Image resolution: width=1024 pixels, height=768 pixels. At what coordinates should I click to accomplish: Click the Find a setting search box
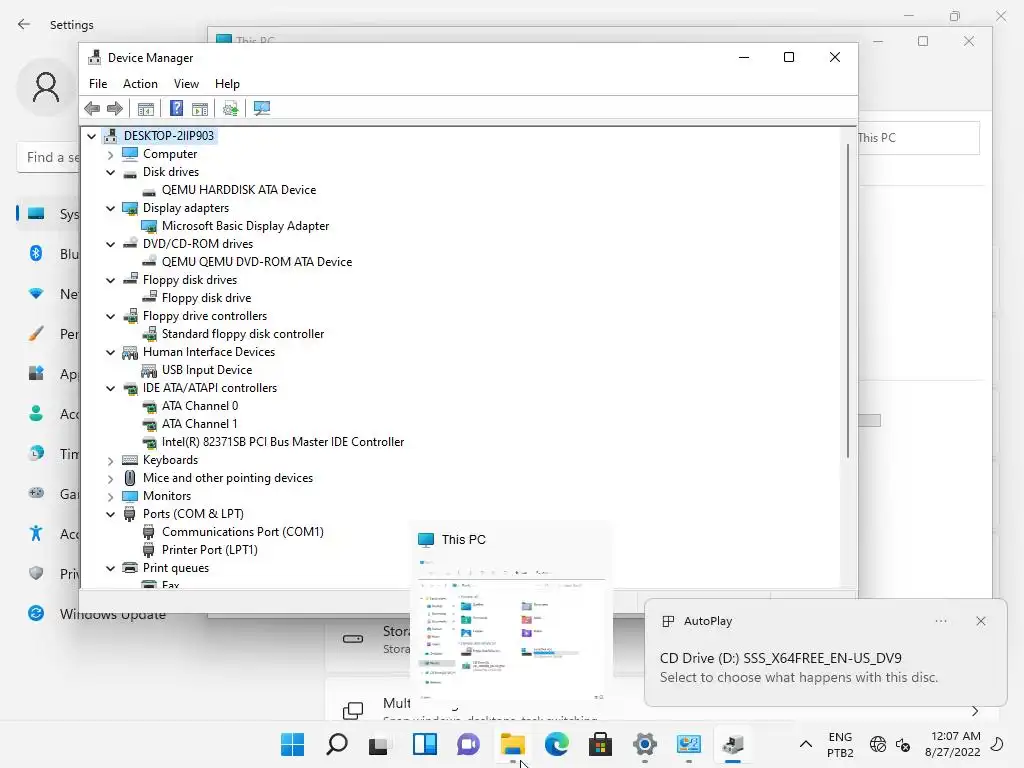coord(48,157)
